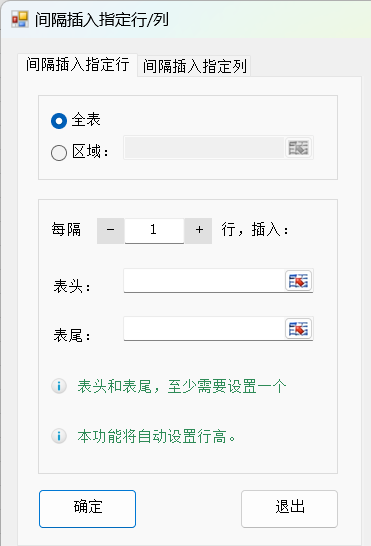Open the 间隔插入指定行 tab
The image size is (371, 546).
coord(77,65)
